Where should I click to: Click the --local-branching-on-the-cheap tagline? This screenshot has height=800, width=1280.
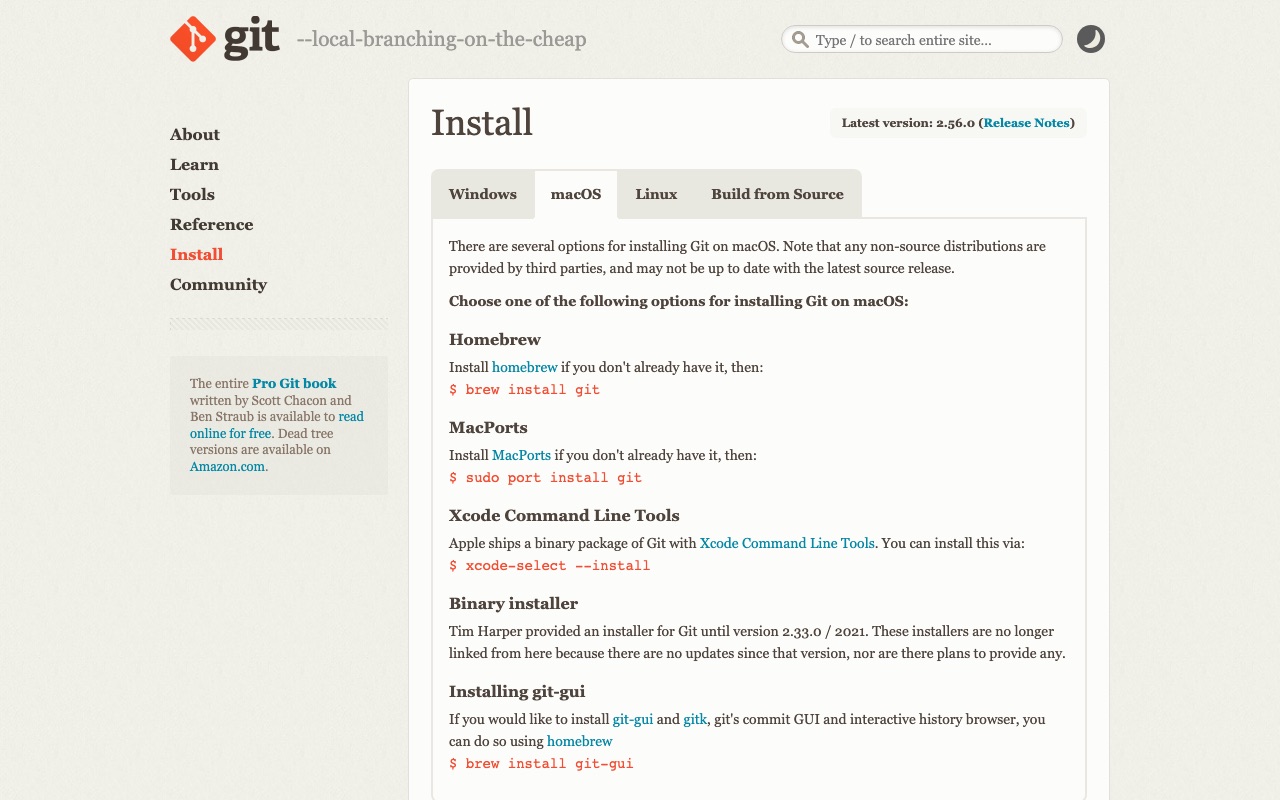tap(441, 40)
